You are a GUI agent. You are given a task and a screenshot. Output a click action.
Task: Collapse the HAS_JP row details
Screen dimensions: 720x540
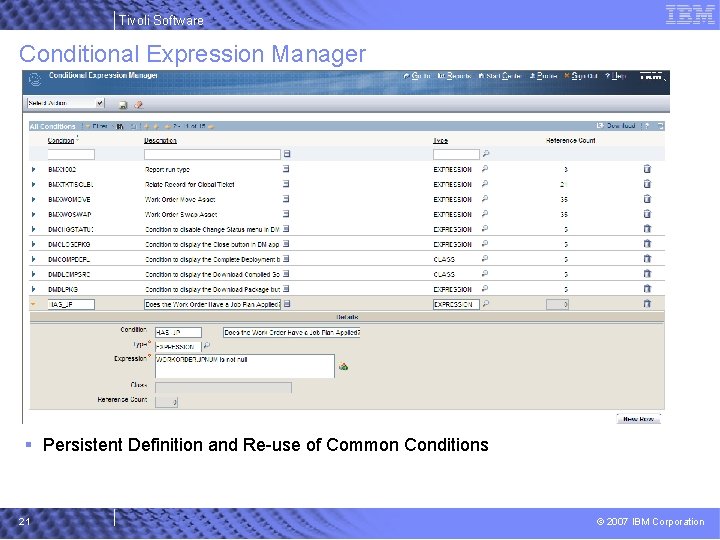[x=34, y=304]
